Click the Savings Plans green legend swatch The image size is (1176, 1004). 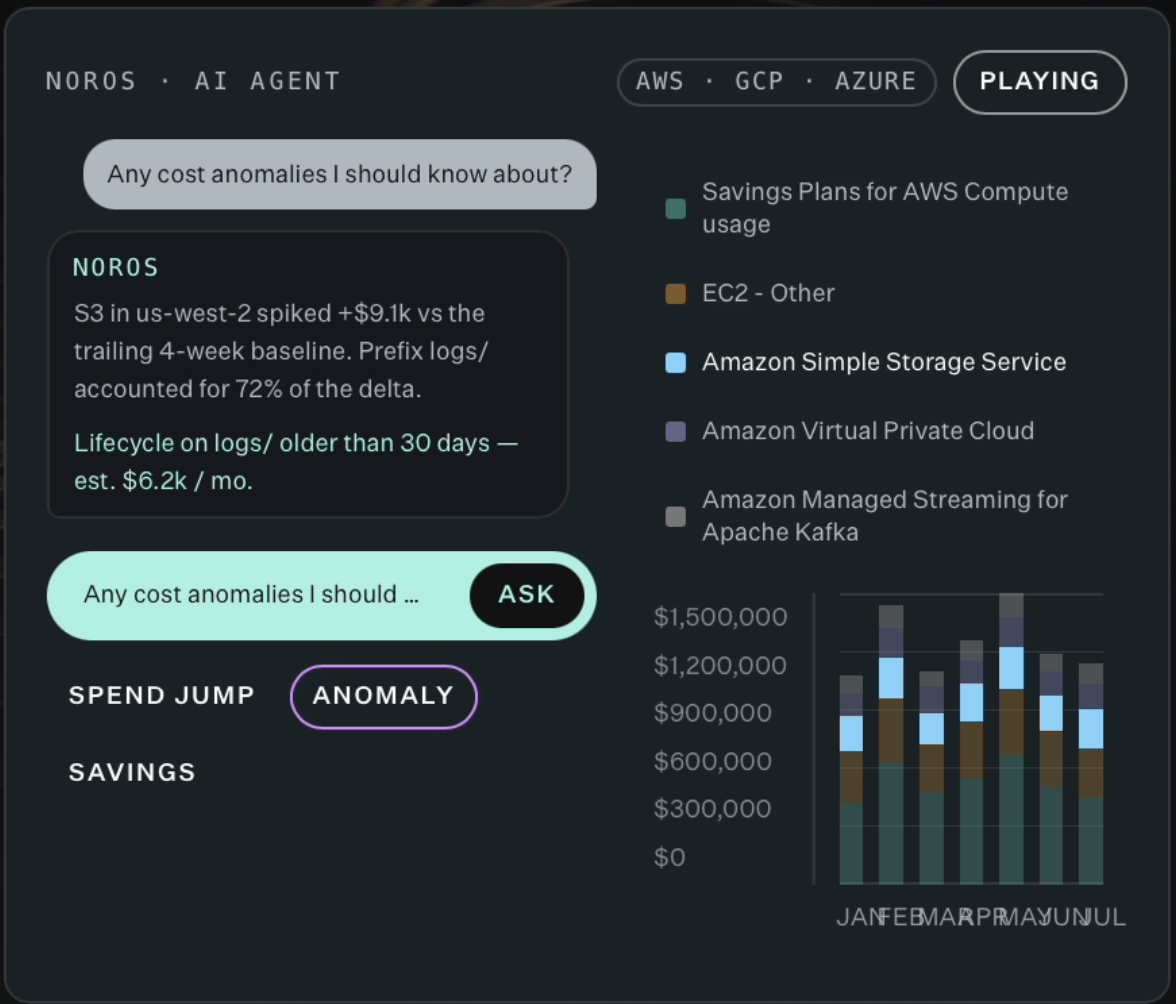[676, 208]
